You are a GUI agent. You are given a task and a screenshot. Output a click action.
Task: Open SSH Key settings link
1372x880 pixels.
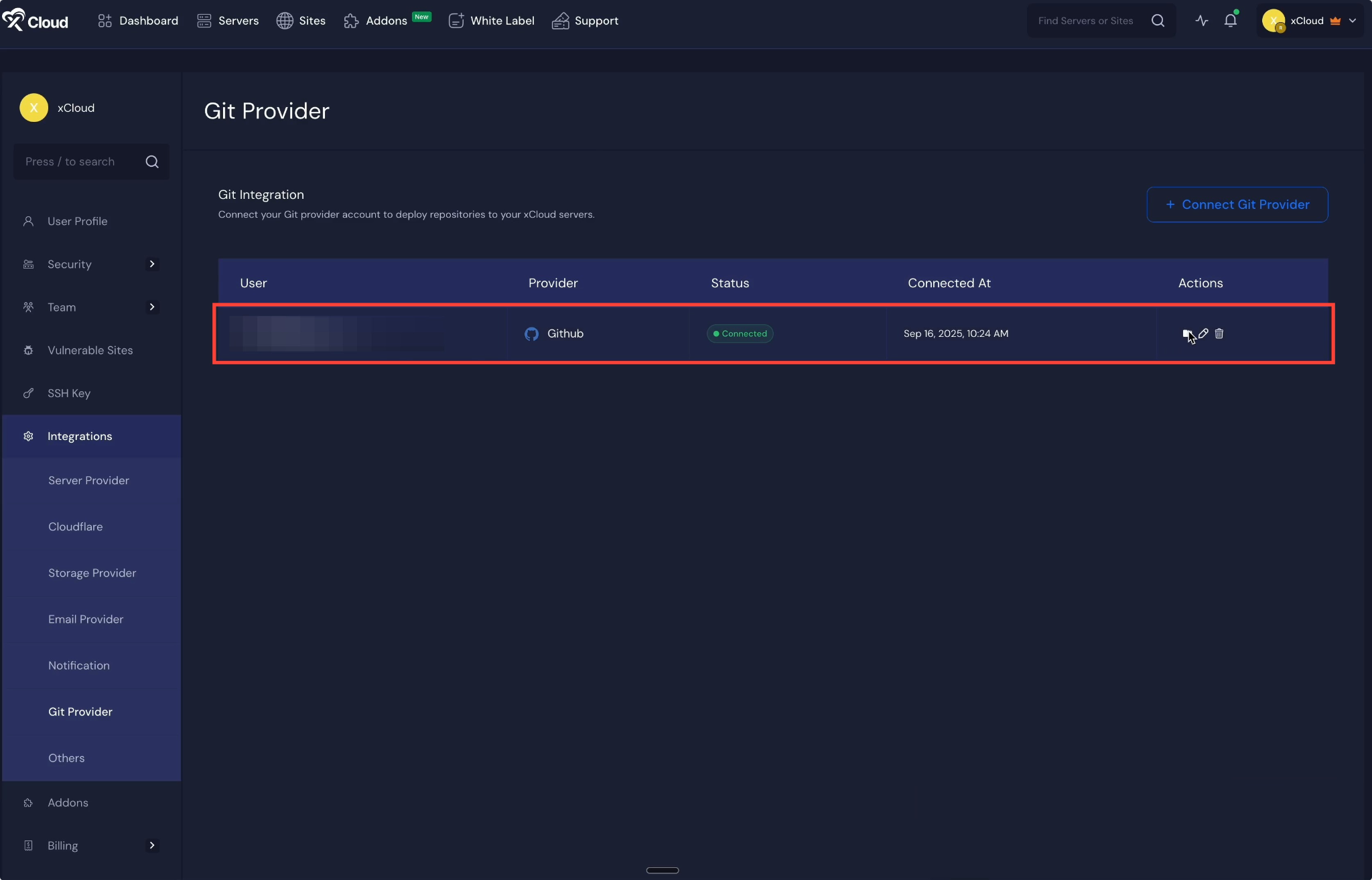(x=68, y=393)
